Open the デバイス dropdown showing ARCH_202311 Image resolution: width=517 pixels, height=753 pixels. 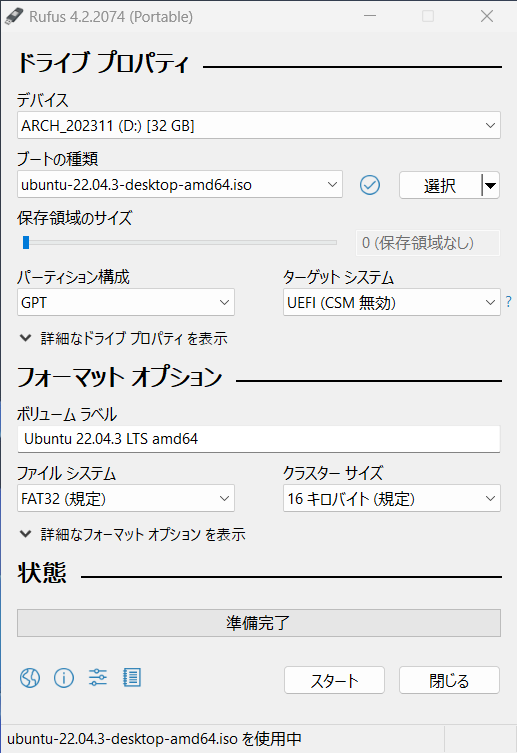(x=259, y=126)
